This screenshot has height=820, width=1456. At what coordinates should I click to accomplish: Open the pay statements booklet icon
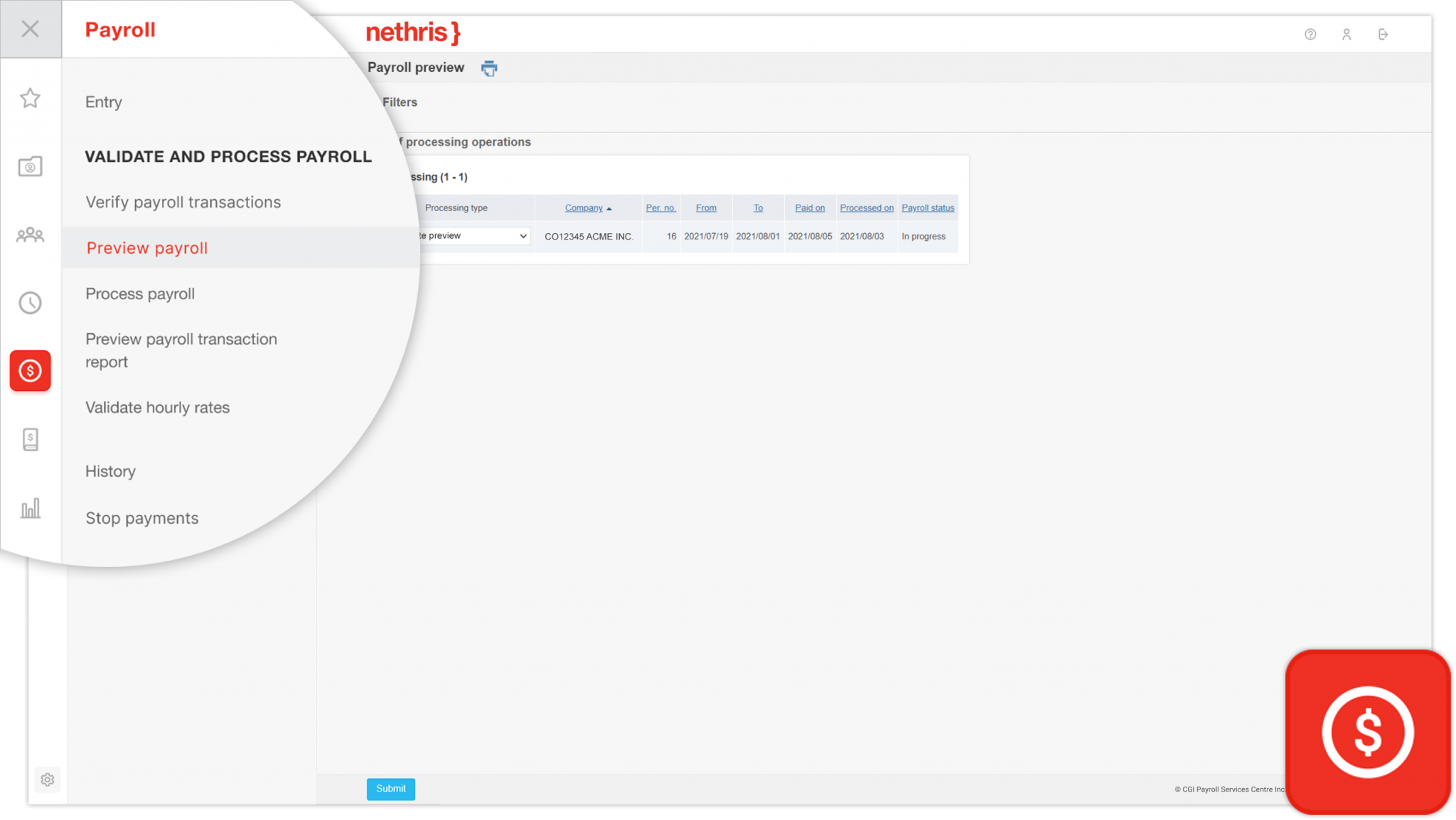pos(30,439)
